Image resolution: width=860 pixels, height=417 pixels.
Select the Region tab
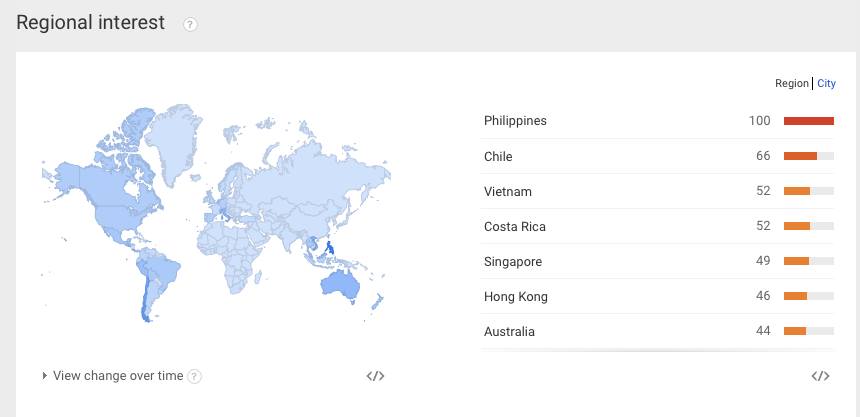[x=791, y=84]
